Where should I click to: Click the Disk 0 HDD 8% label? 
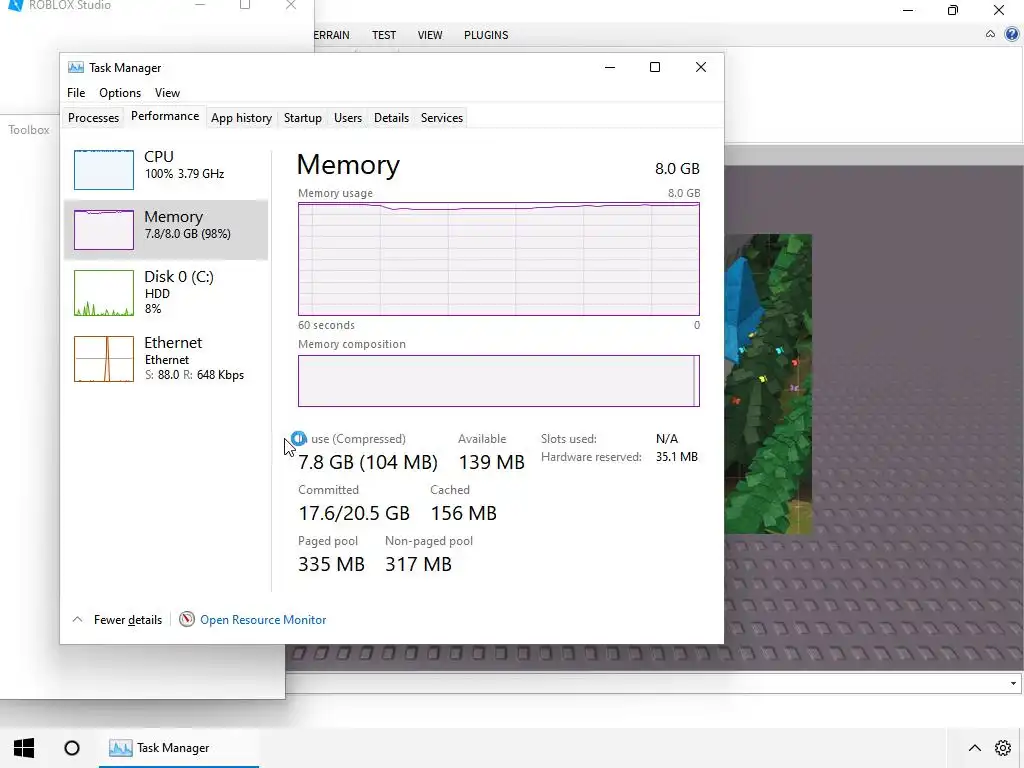coord(179,292)
